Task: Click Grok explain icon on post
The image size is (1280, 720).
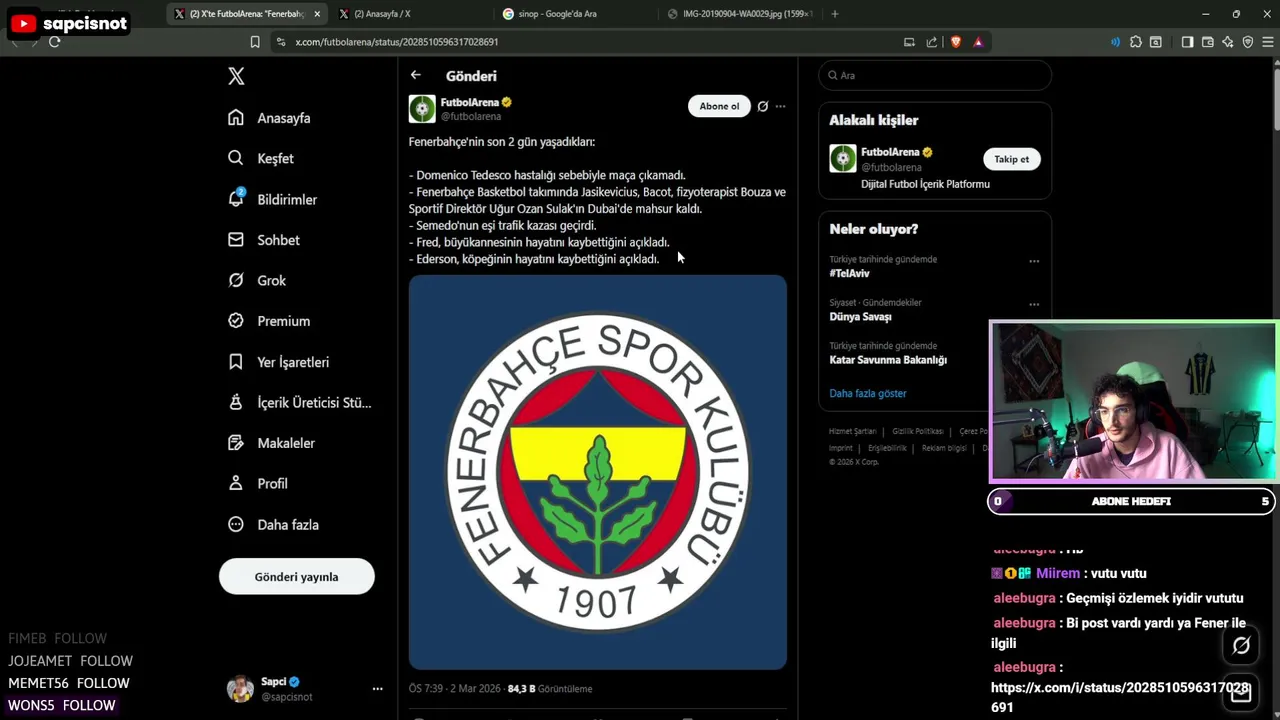Action: tap(763, 106)
